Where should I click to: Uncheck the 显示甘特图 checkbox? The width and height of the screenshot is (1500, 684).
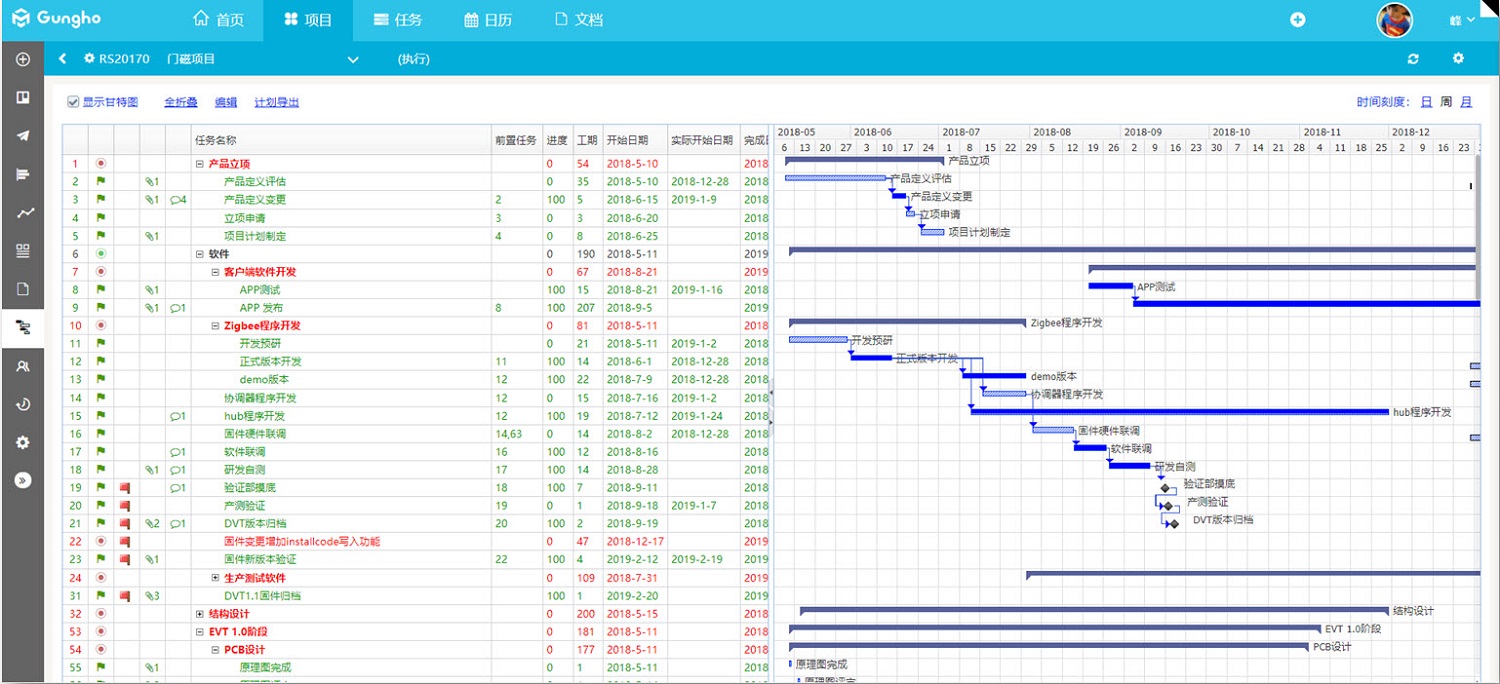tap(73, 102)
